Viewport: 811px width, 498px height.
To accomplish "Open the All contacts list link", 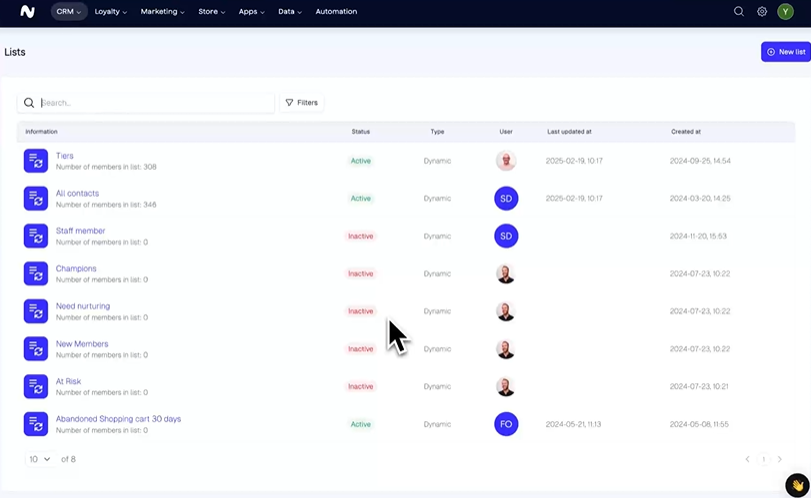I will click(x=77, y=193).
